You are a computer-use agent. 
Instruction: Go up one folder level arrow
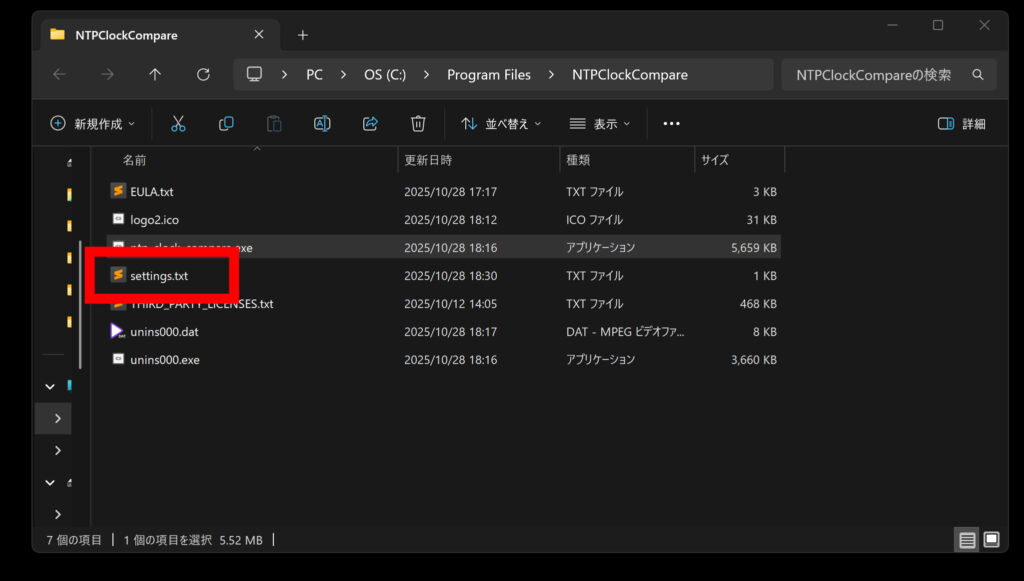point(155,75)
